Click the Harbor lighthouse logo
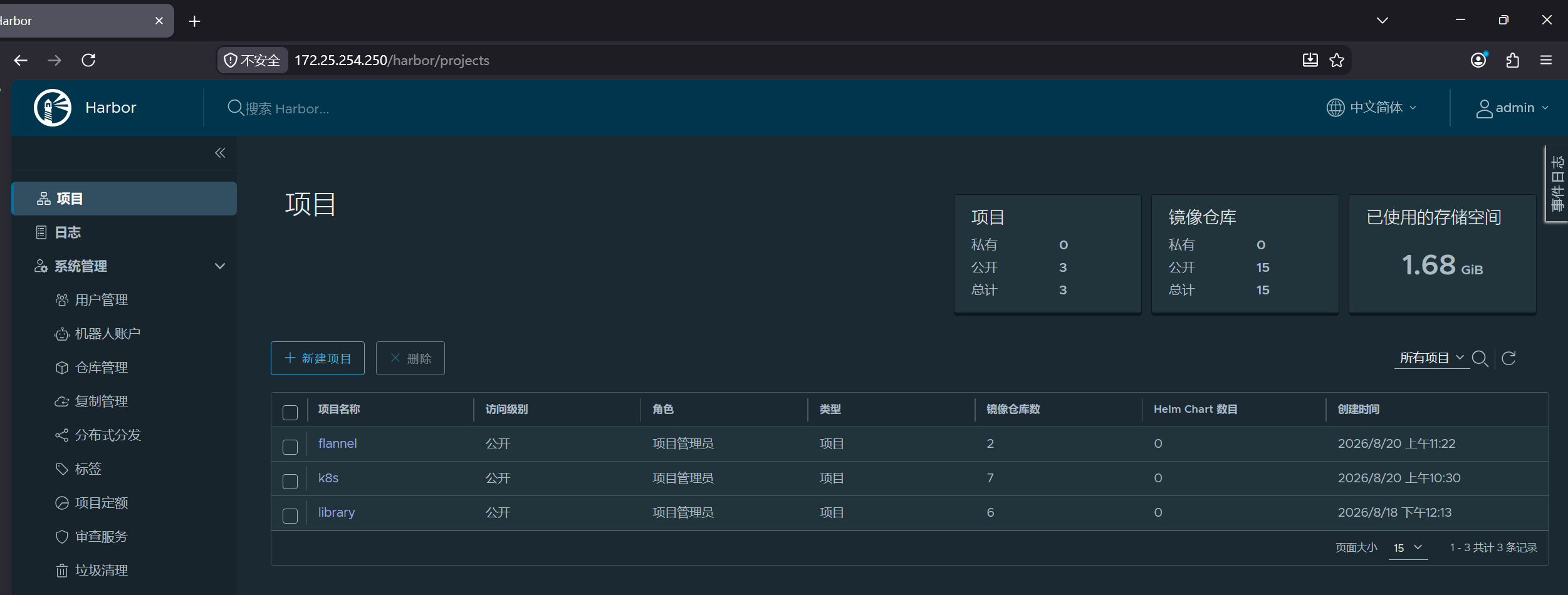This screenshot has width=1568, height=595. pos(53,108)
